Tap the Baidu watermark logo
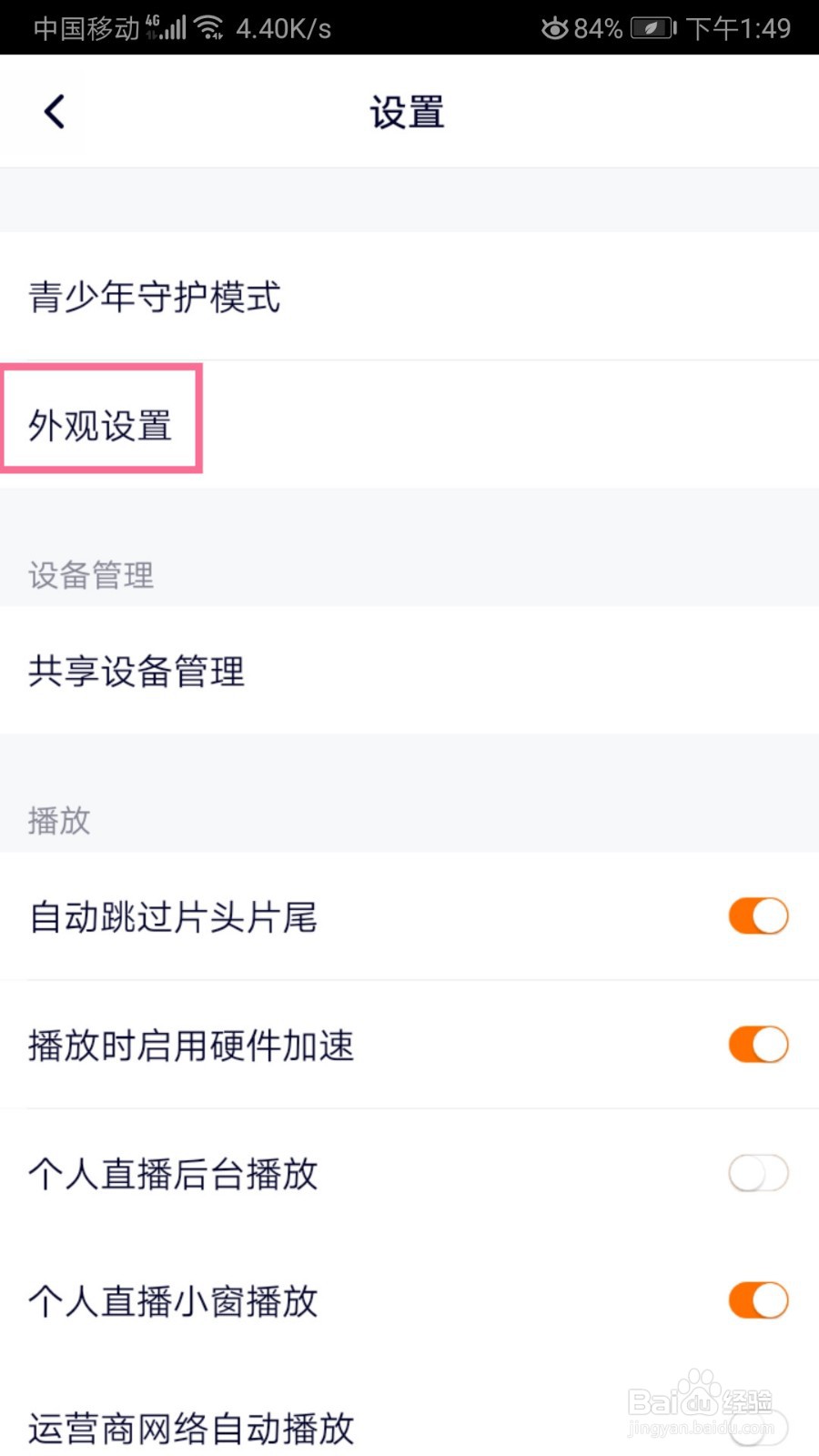The width and height of the screenshot is (819, 1456). pos(699,1402)
